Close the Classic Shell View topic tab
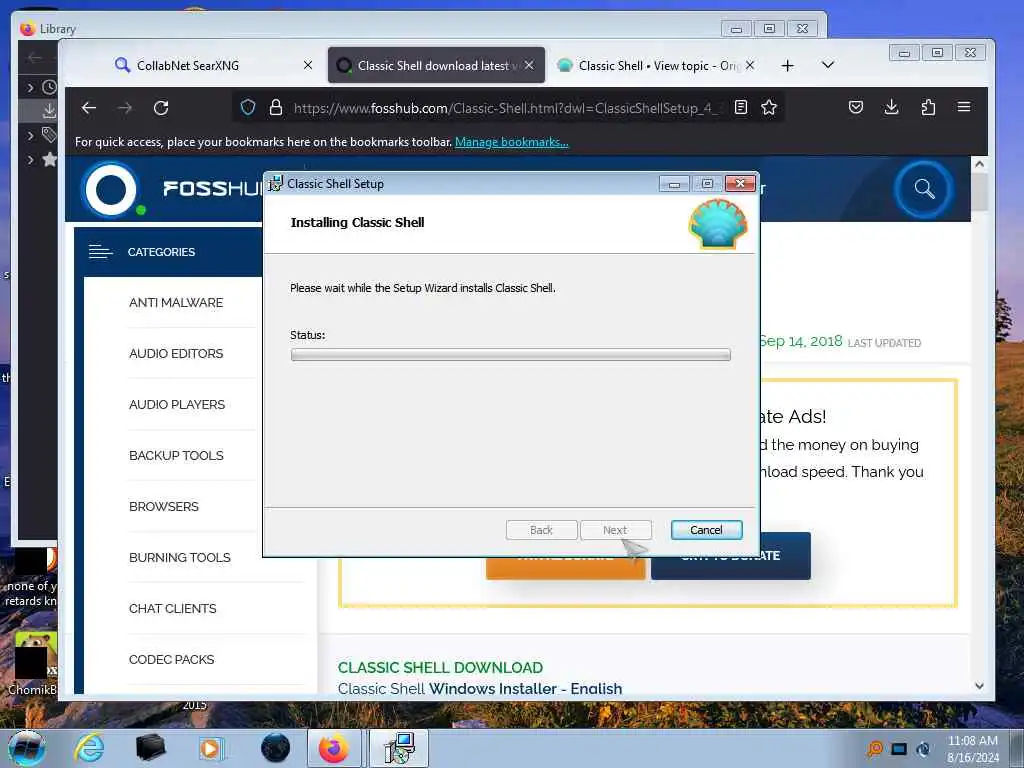1024x768 pixels. click(x=750, y=65)
